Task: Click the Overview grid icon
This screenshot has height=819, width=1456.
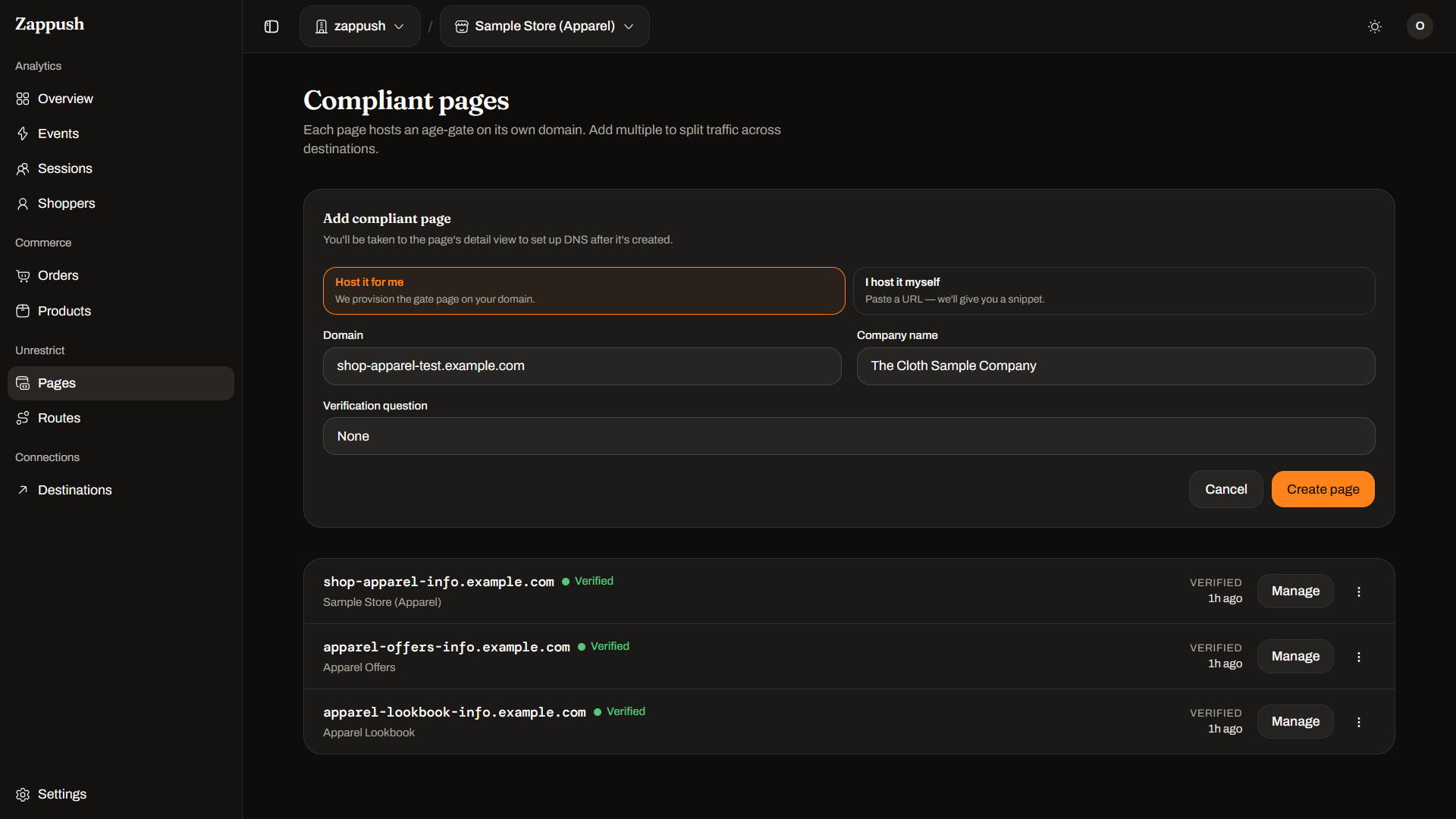Action: [x=23, y=99]
